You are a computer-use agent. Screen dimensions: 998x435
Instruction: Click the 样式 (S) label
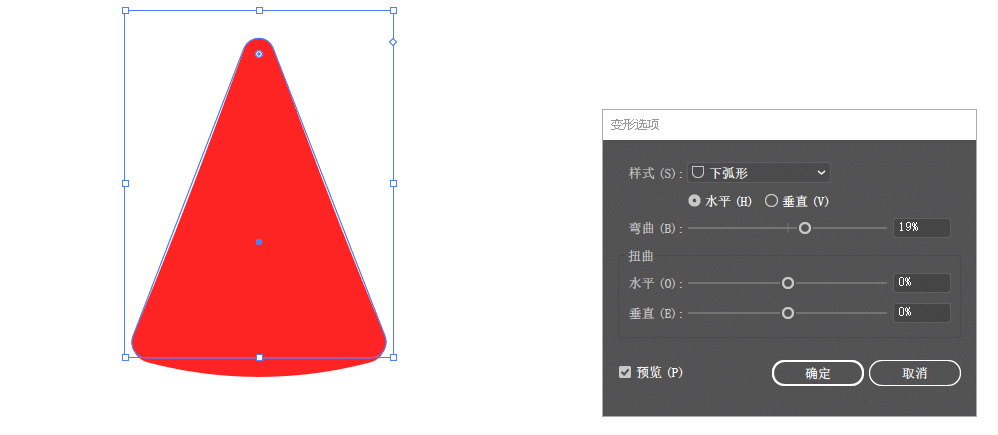(x=656, y=173)
